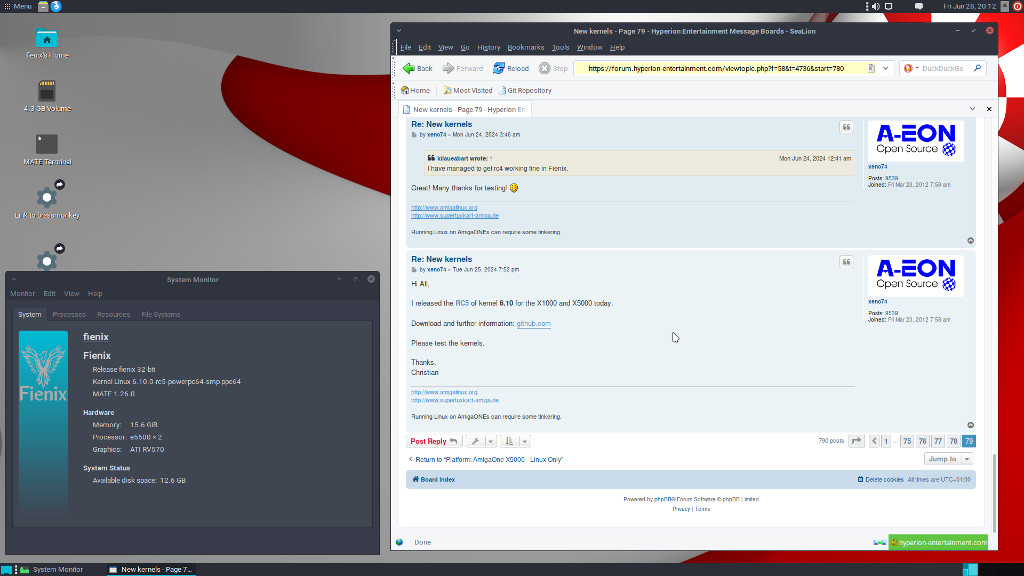Switch to Processes tab in System Monitor
Screen dimensions: 1024x576
[69, 315]
